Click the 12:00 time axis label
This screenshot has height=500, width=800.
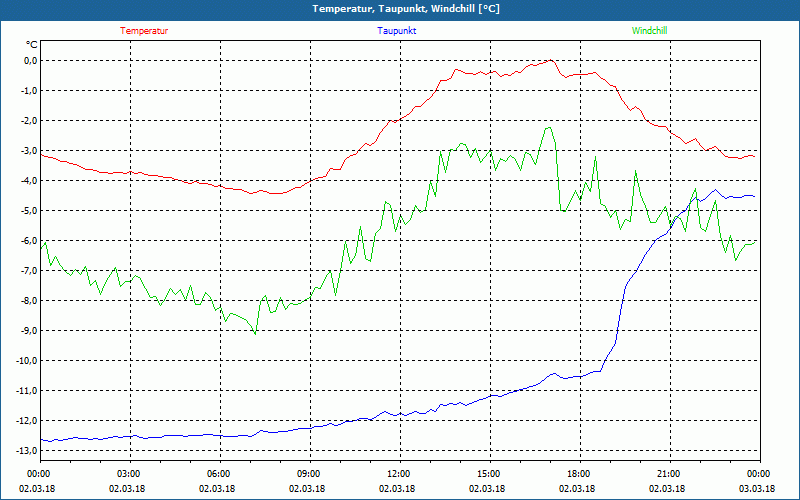400,474
